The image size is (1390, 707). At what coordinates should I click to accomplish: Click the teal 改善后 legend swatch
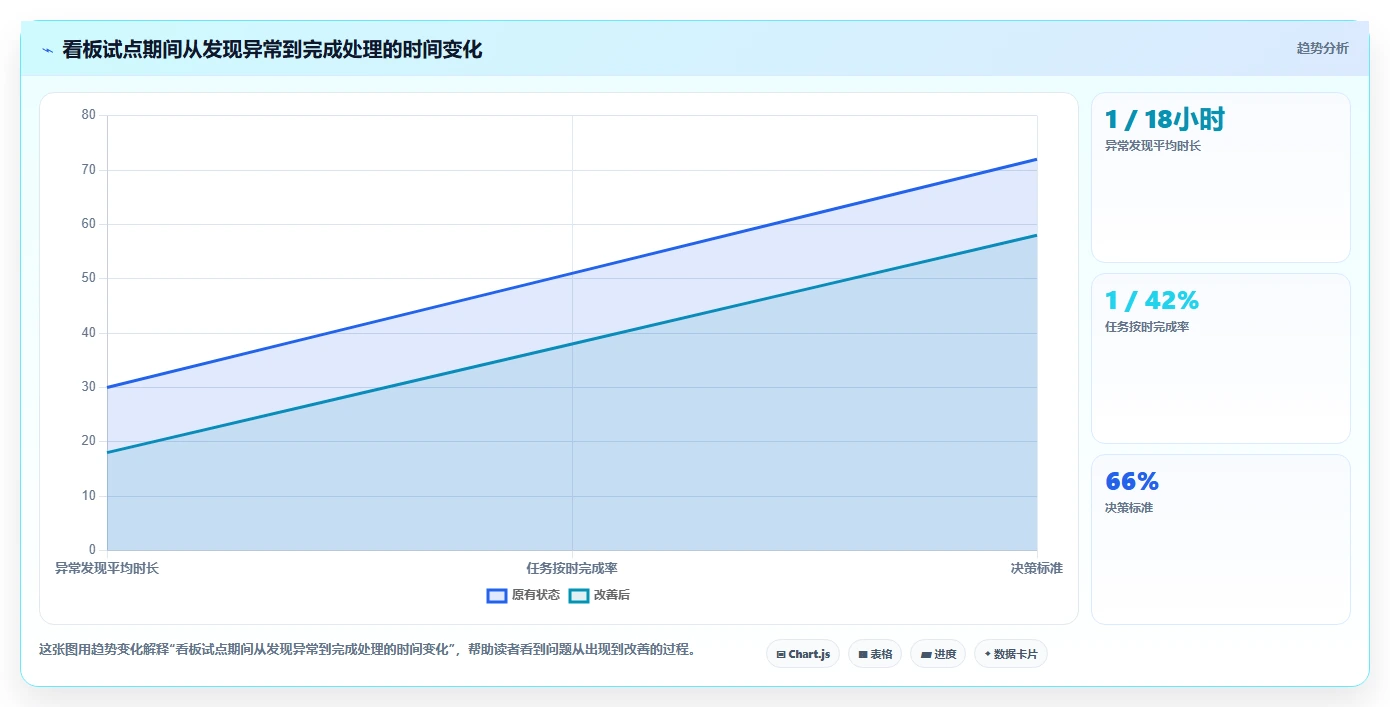(x=579, y=595)
